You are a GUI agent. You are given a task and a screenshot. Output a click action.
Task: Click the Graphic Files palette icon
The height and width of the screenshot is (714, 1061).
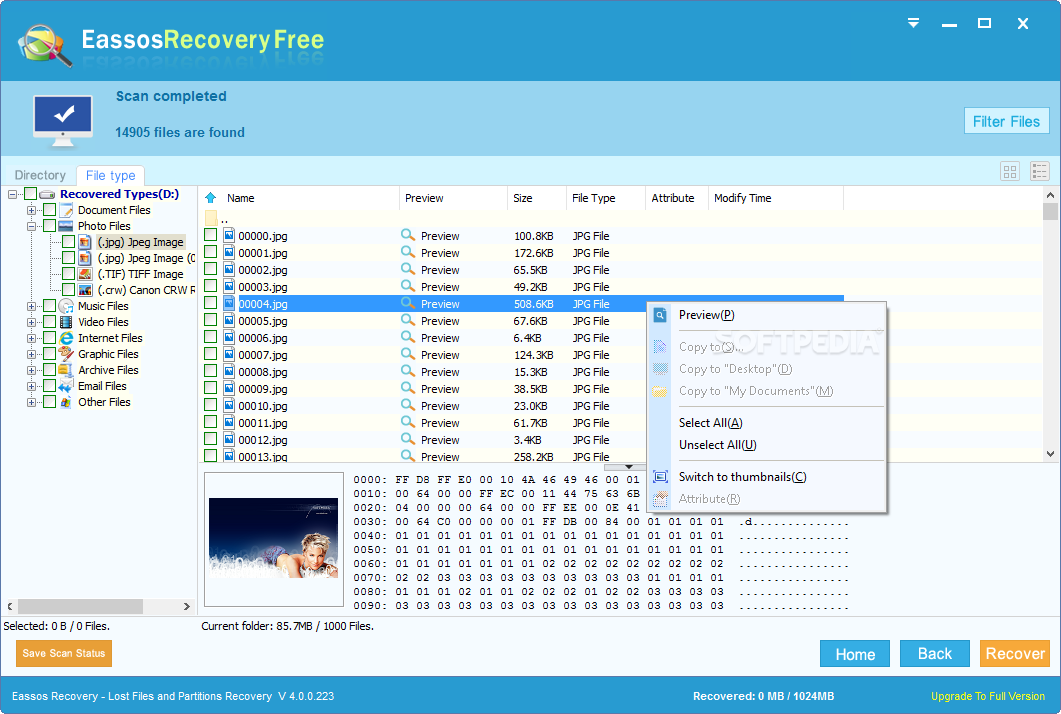point(66,354)
